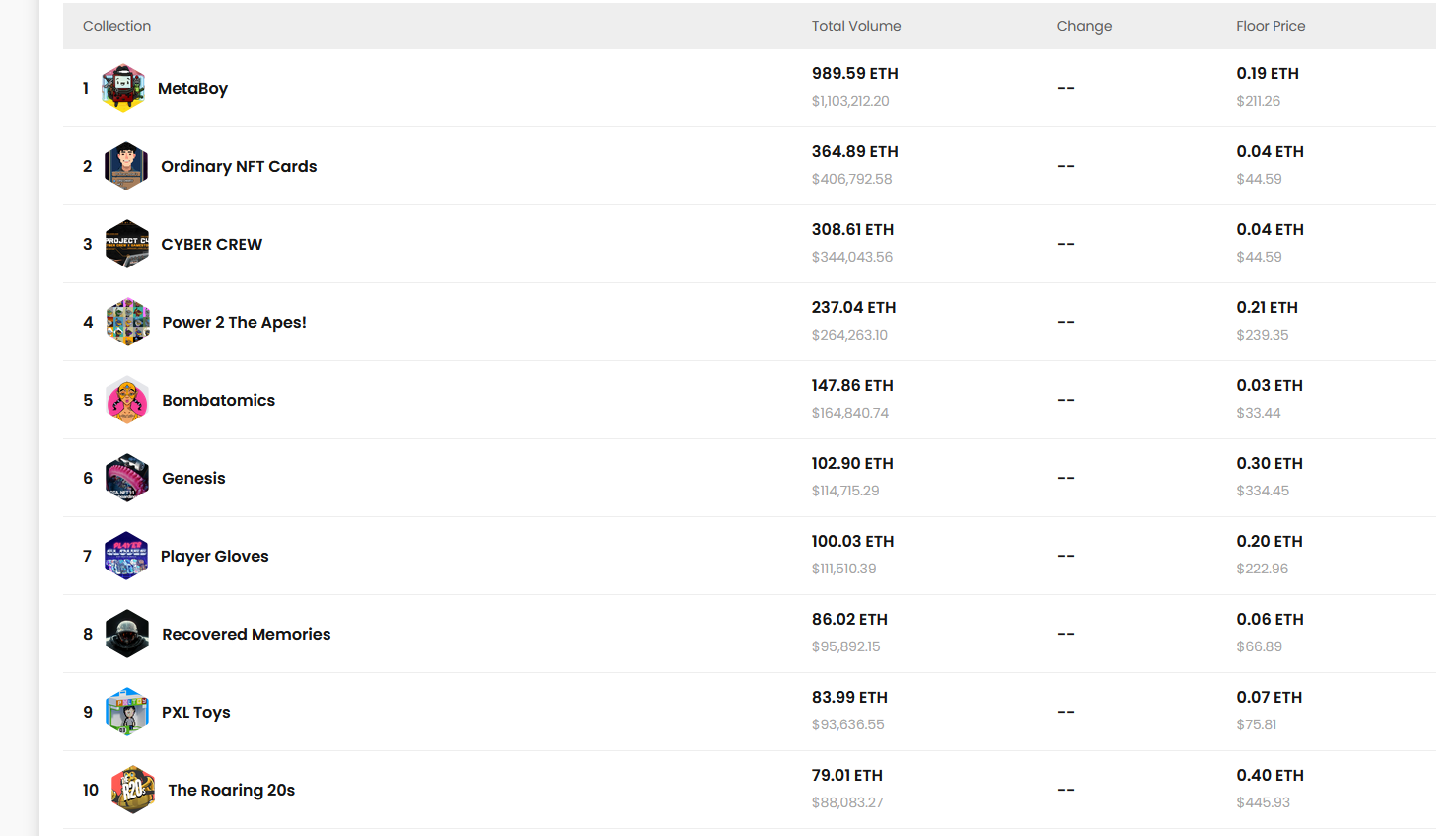
Task: Click the MetaBoy collection avatar icon
Action: 123,88
